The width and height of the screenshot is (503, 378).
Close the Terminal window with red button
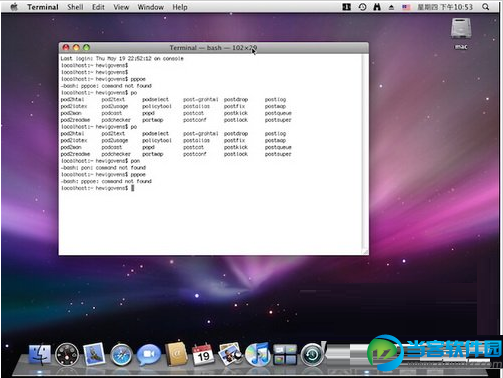pyautogui.click(x=66, y=48)
